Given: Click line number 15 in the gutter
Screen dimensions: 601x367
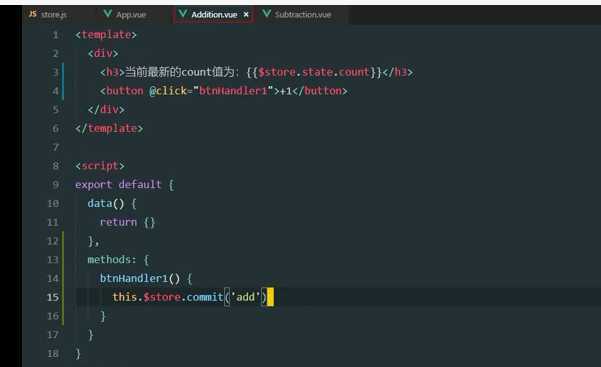Looking at the screenshot, I should pos(53,297).
